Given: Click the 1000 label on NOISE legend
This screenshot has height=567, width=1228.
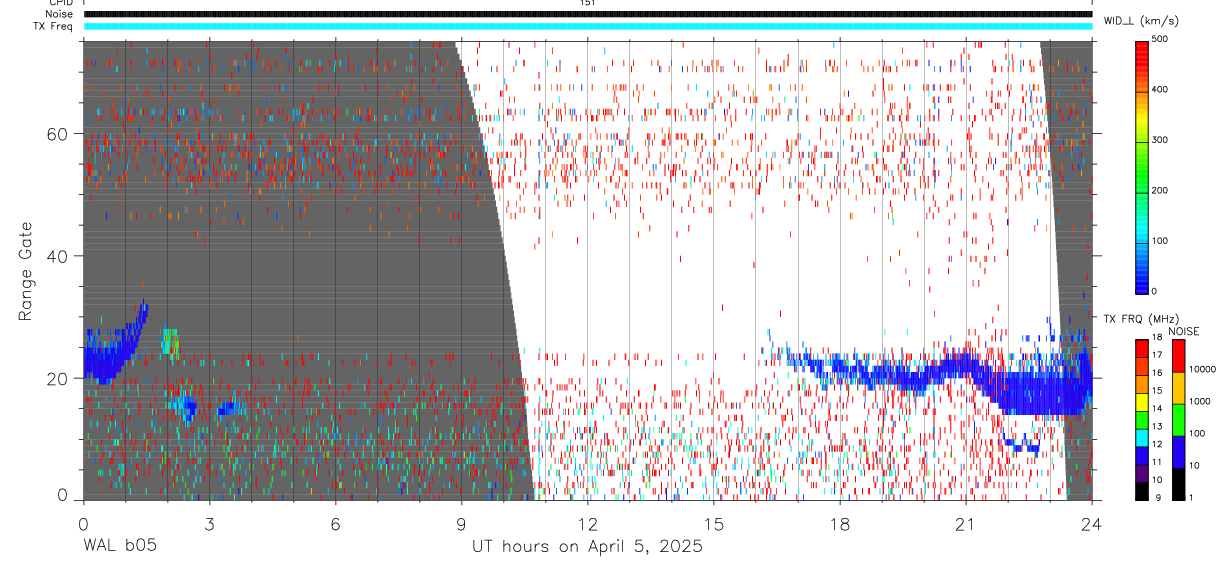Looking at the screenshot, I should (x=1200, y=401).
